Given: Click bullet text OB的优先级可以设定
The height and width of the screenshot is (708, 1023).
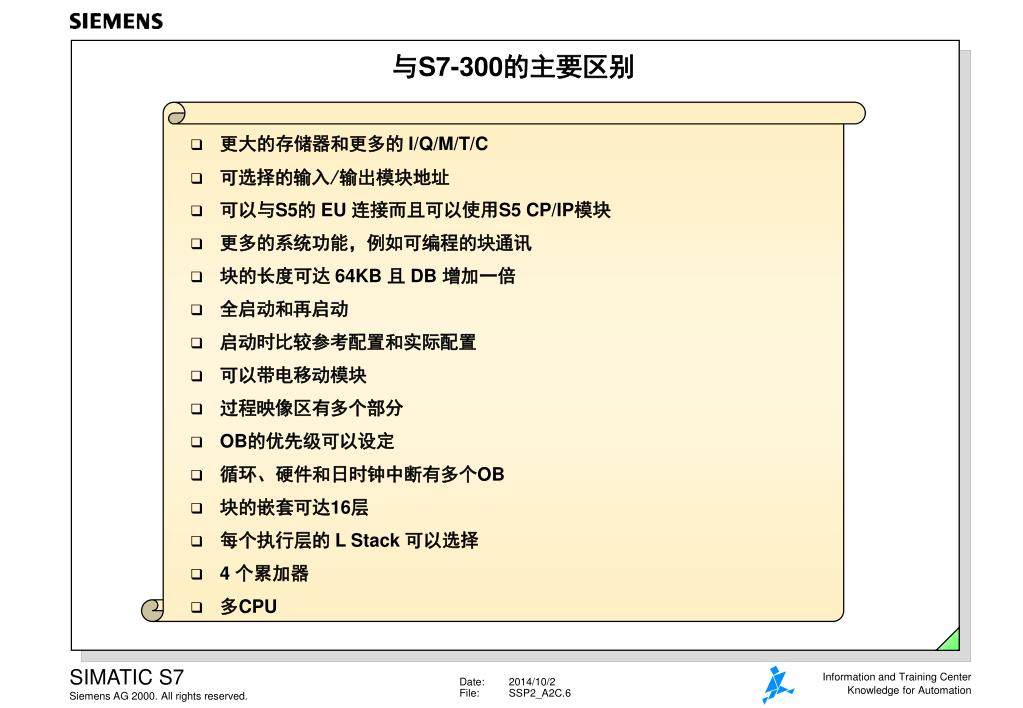Looking at the screenshot, I should click(307, 441).
